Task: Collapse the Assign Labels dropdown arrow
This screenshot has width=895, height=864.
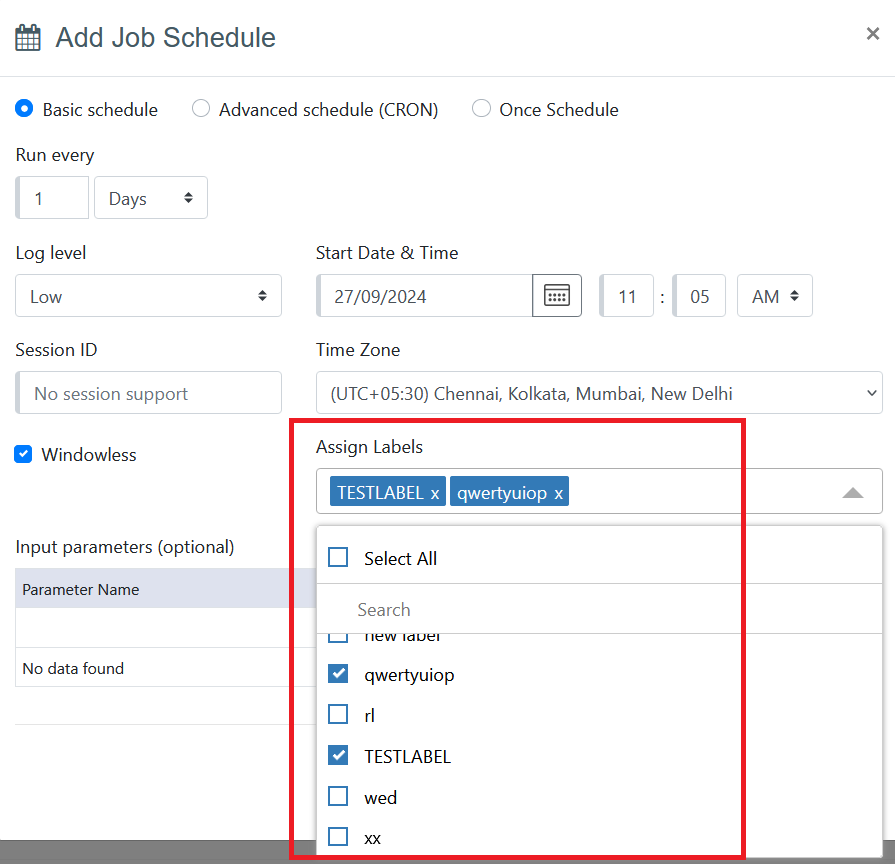Action: (x=852, y=492)
